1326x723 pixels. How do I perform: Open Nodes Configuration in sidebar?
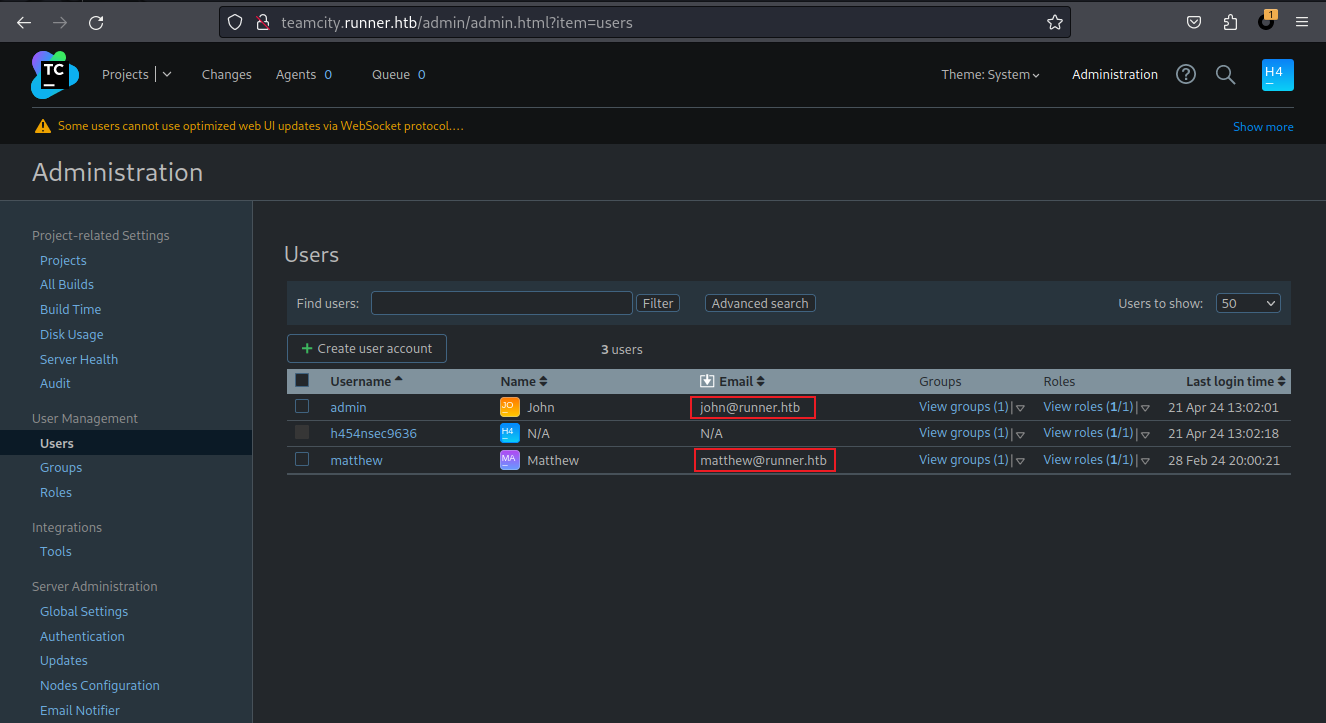pyautogui.click(x=100, y=685)
